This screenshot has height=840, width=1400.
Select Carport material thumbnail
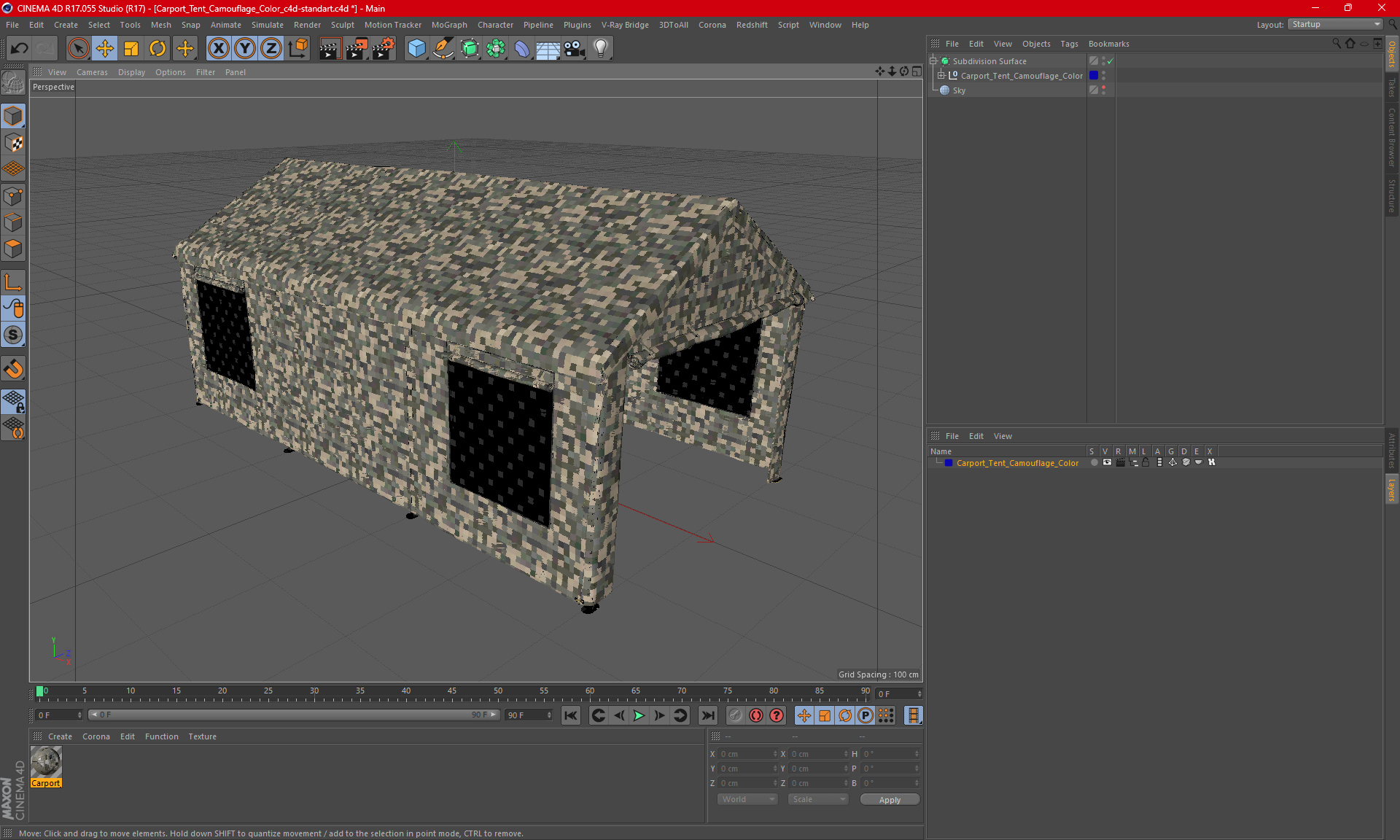tap(46, 763)
